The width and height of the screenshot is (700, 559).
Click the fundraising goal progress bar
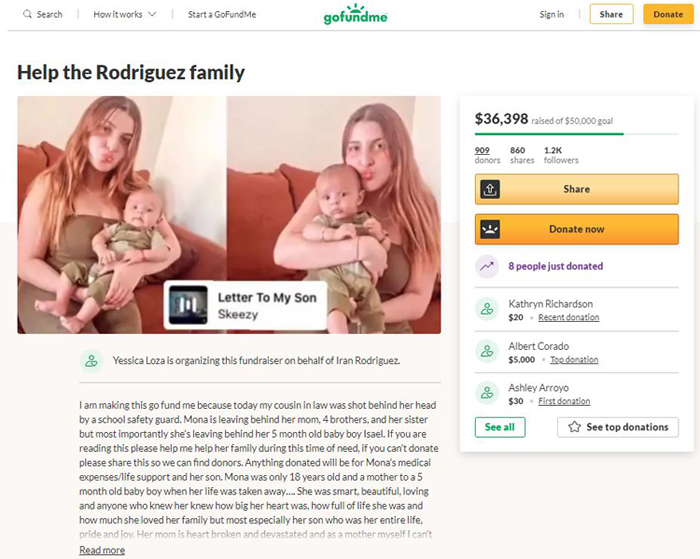pyautogui.click(x=576, y=133)
